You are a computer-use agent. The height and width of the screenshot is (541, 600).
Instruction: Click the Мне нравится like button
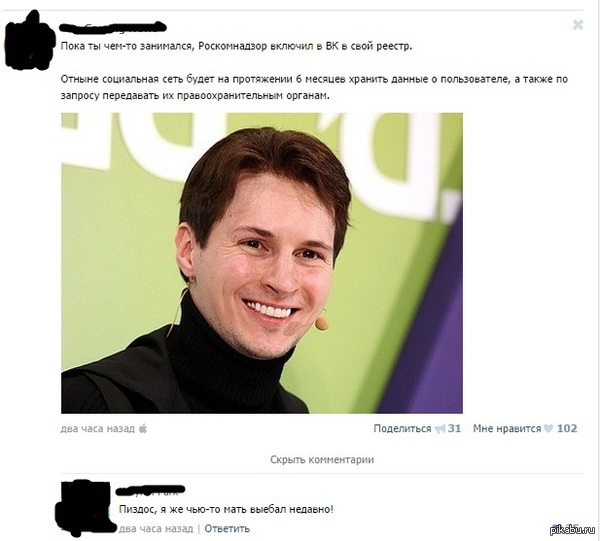507,429
